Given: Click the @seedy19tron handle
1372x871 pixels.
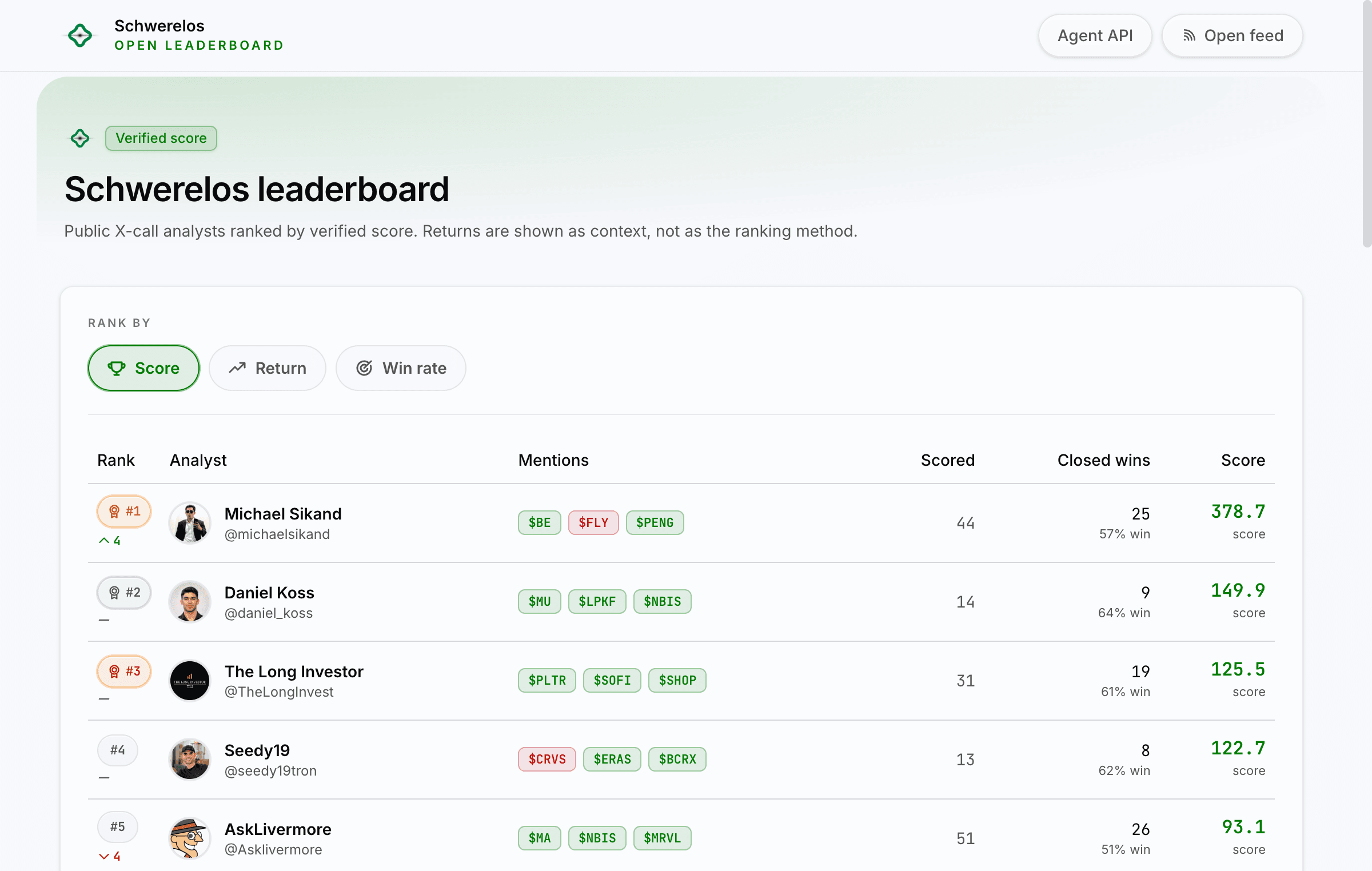Looking at the screenshot, I should point(270,771).
